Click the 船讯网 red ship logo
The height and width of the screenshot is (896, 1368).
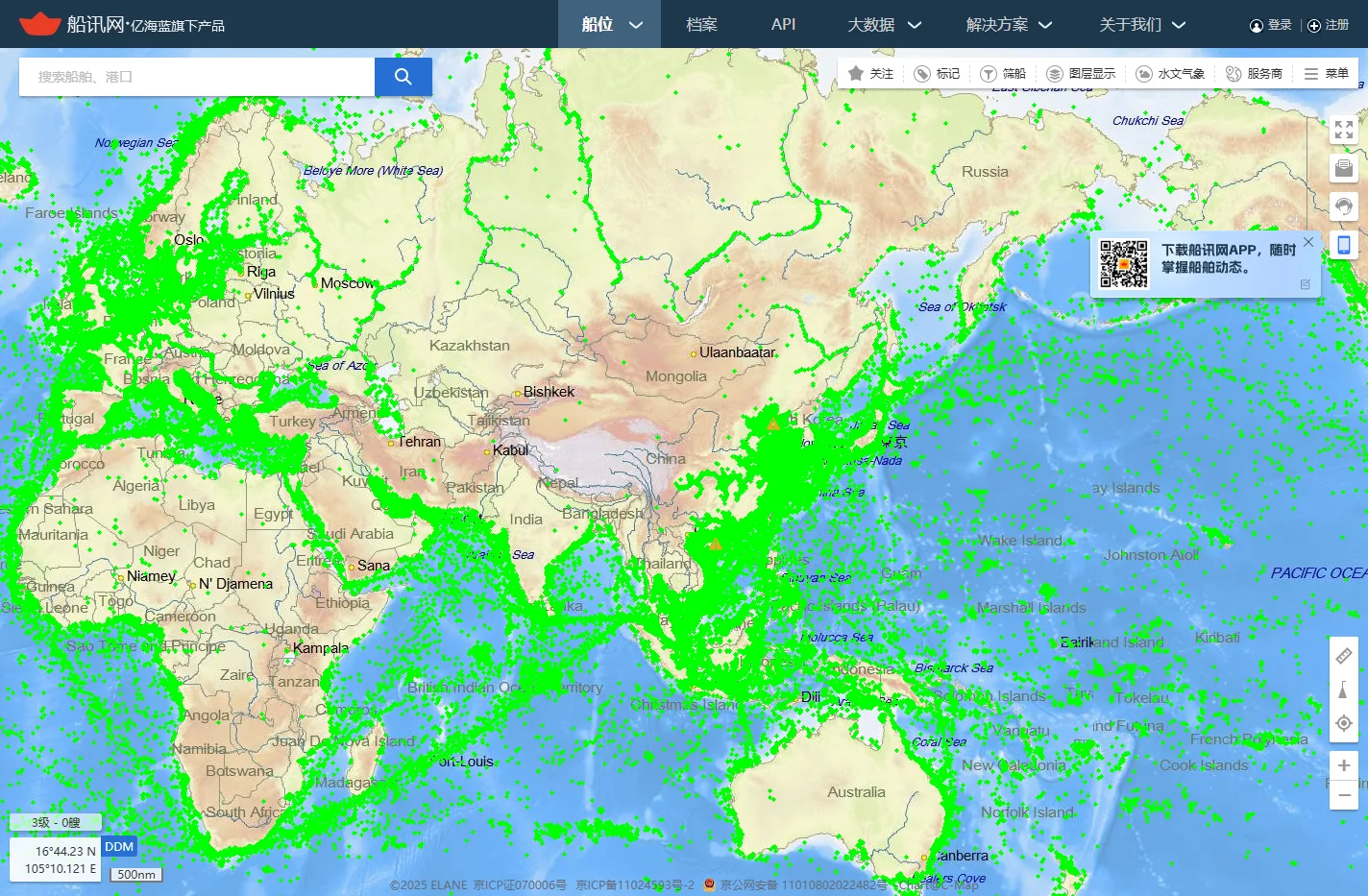pos(40,23)
